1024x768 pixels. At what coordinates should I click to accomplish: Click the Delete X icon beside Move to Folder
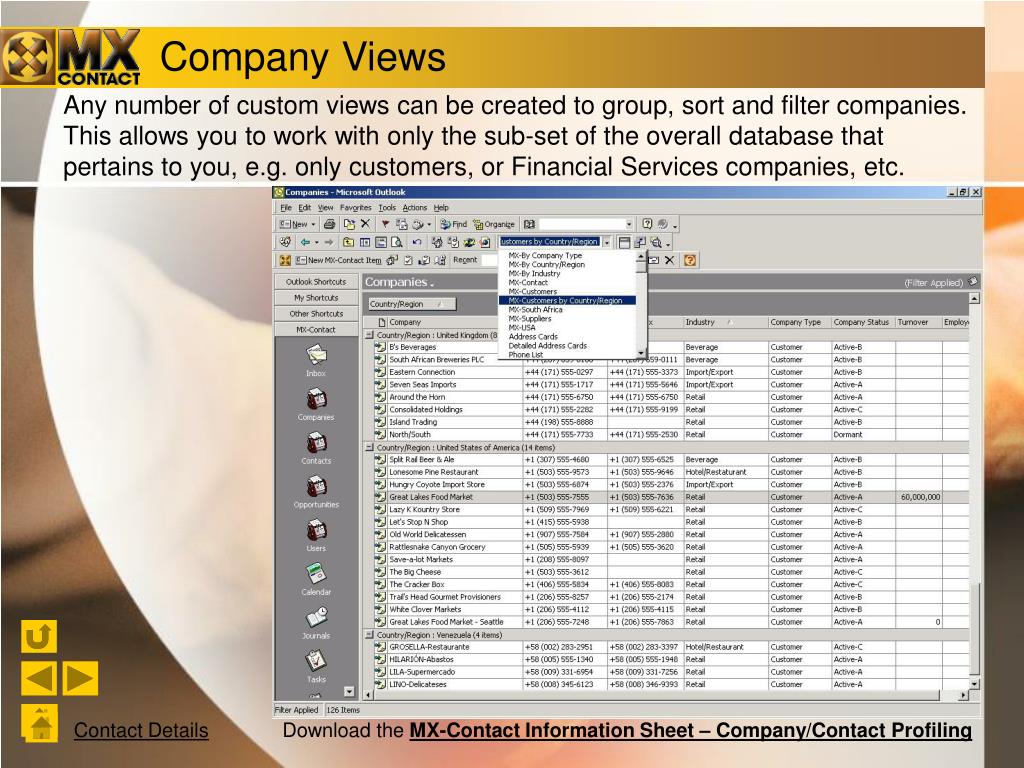(365, 224)
